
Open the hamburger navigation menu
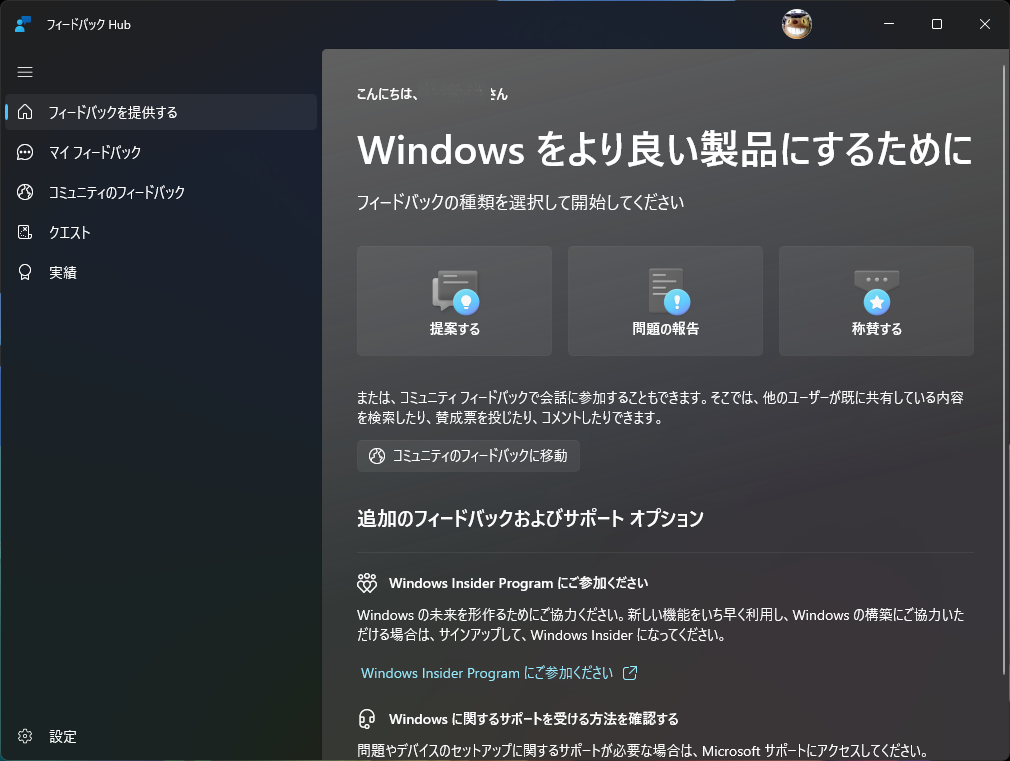pyautogui.click(x=25, y=72)
